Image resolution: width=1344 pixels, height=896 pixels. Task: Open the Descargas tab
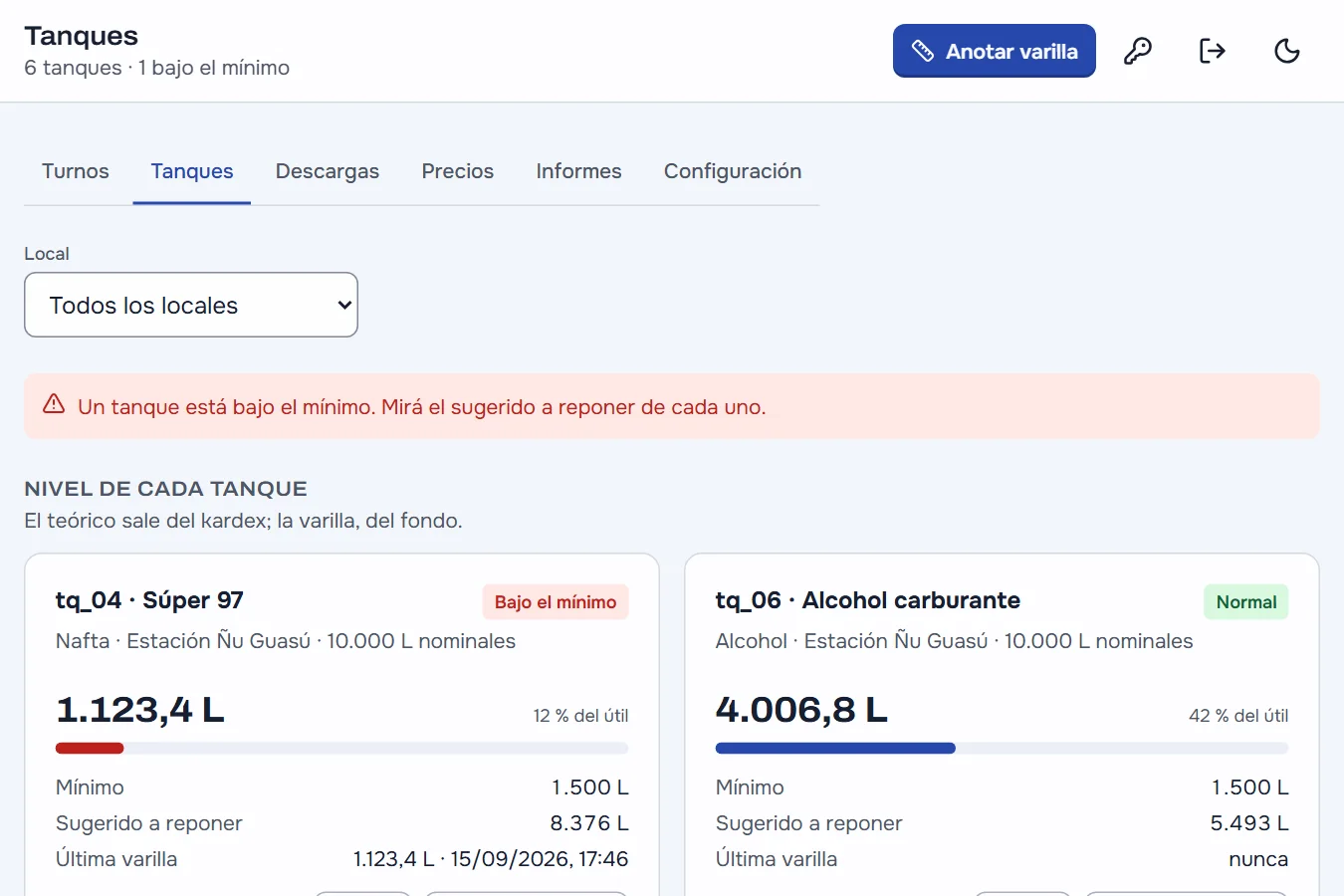click(328, 171)
